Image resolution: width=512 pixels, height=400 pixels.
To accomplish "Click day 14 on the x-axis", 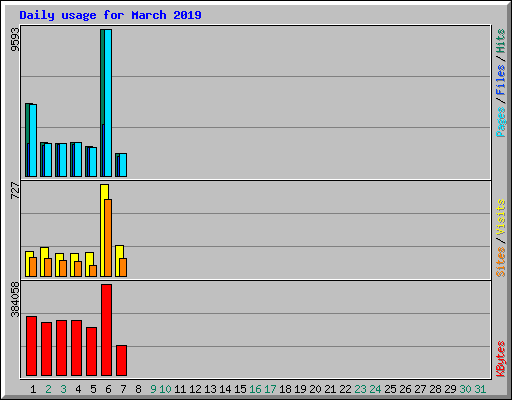I will pyautogui.click(x=225, y=389).
